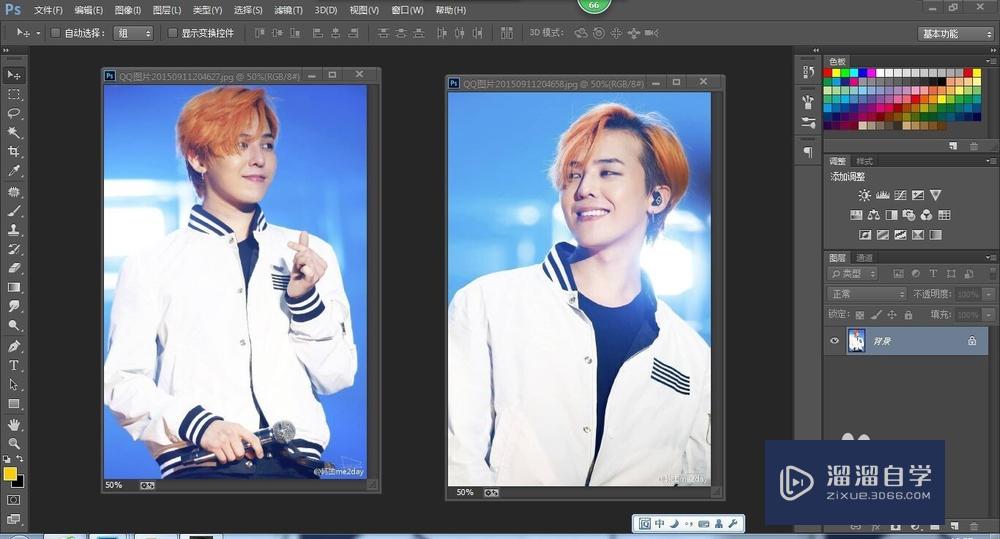Viewport: 1000px width, 539px height.
Task: Open the 图像(I) menu
Action: tap(128, 10)
